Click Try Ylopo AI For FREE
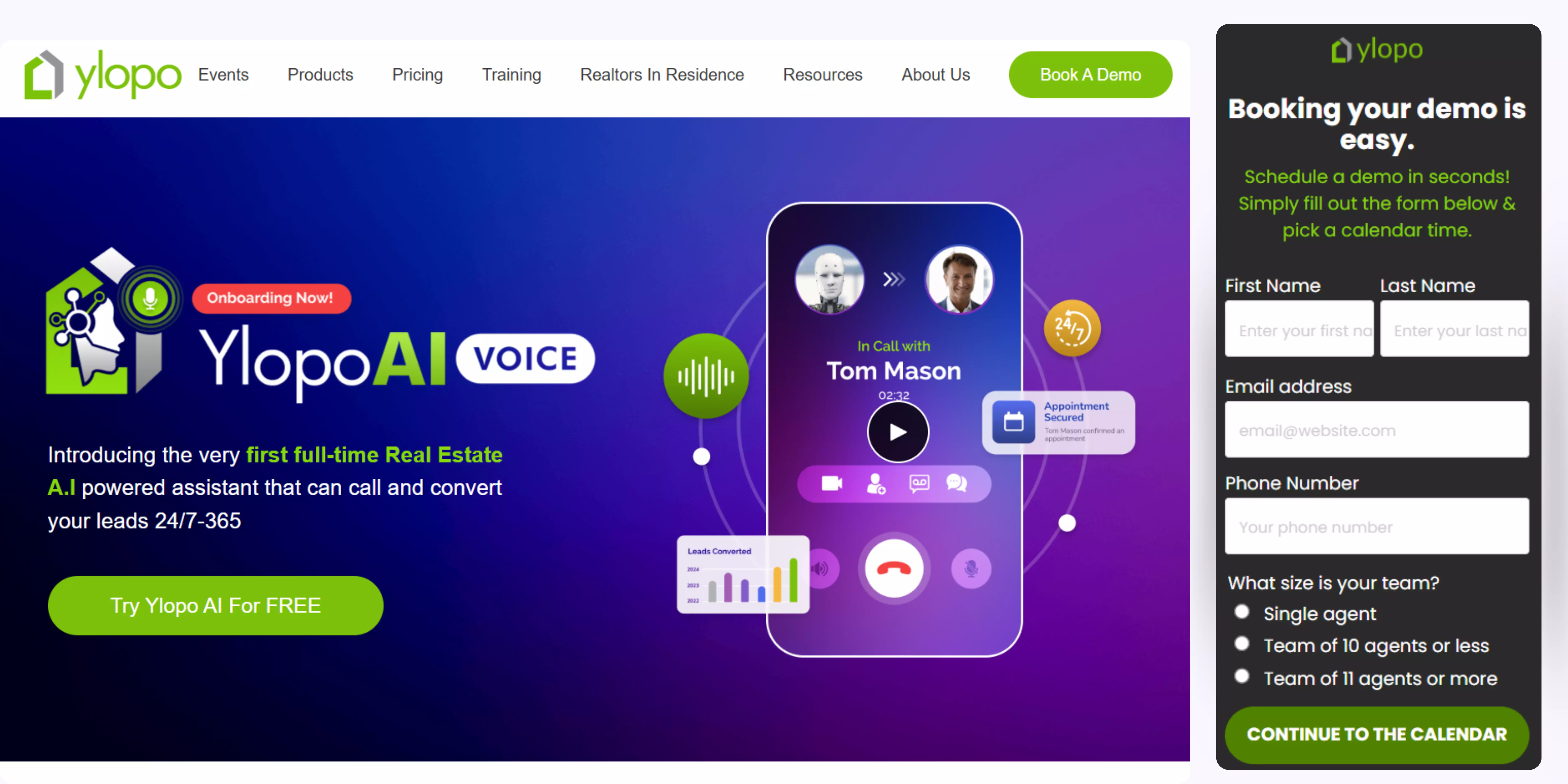 [216, 606]
